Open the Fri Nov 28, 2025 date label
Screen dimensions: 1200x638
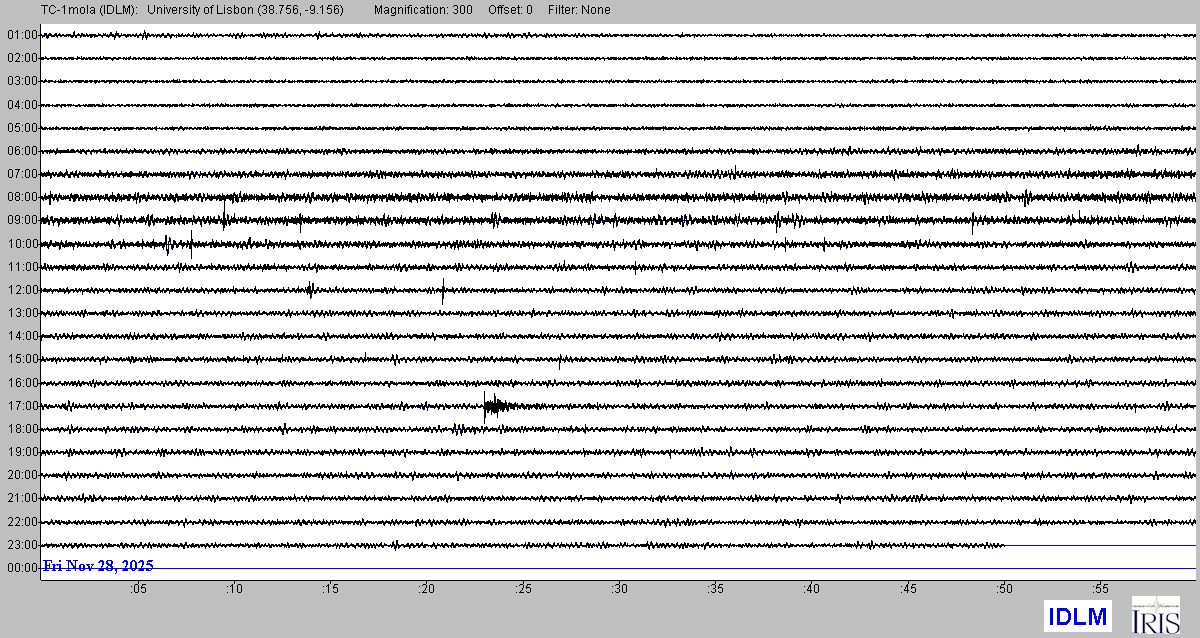pyautogui.click(x=98, y=566)
